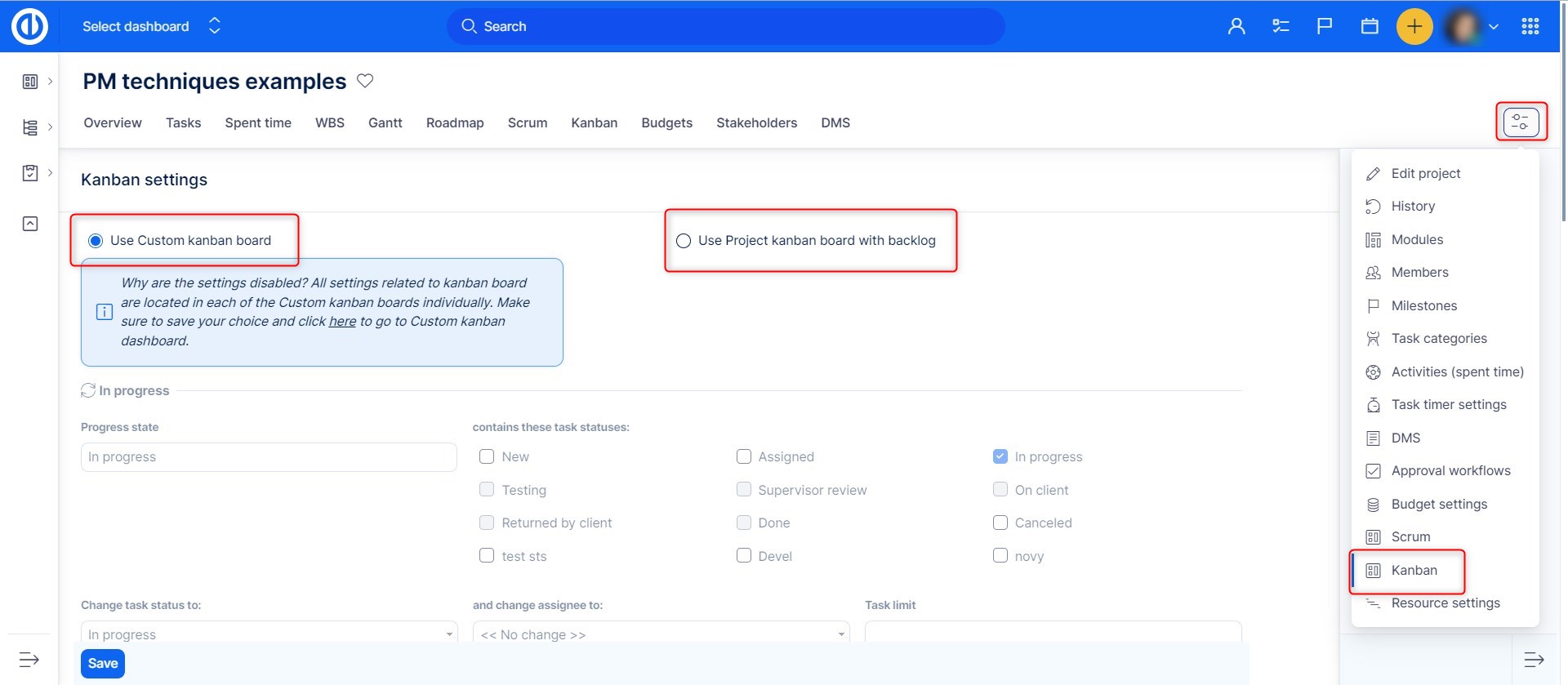This screenshot has width=1568, height=685.
Task: Click the flag milestones icon in header
Action: pyautogui.click(x=1325, y=27)
